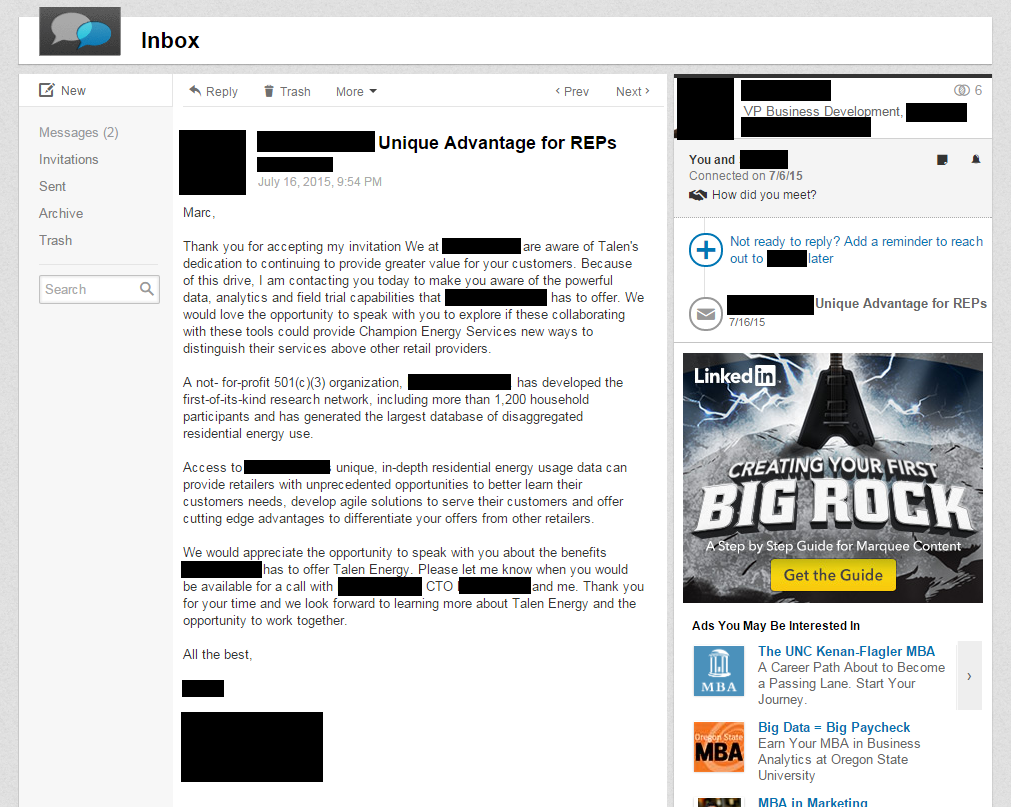Click the 7/16/15 timeline date

747,322
